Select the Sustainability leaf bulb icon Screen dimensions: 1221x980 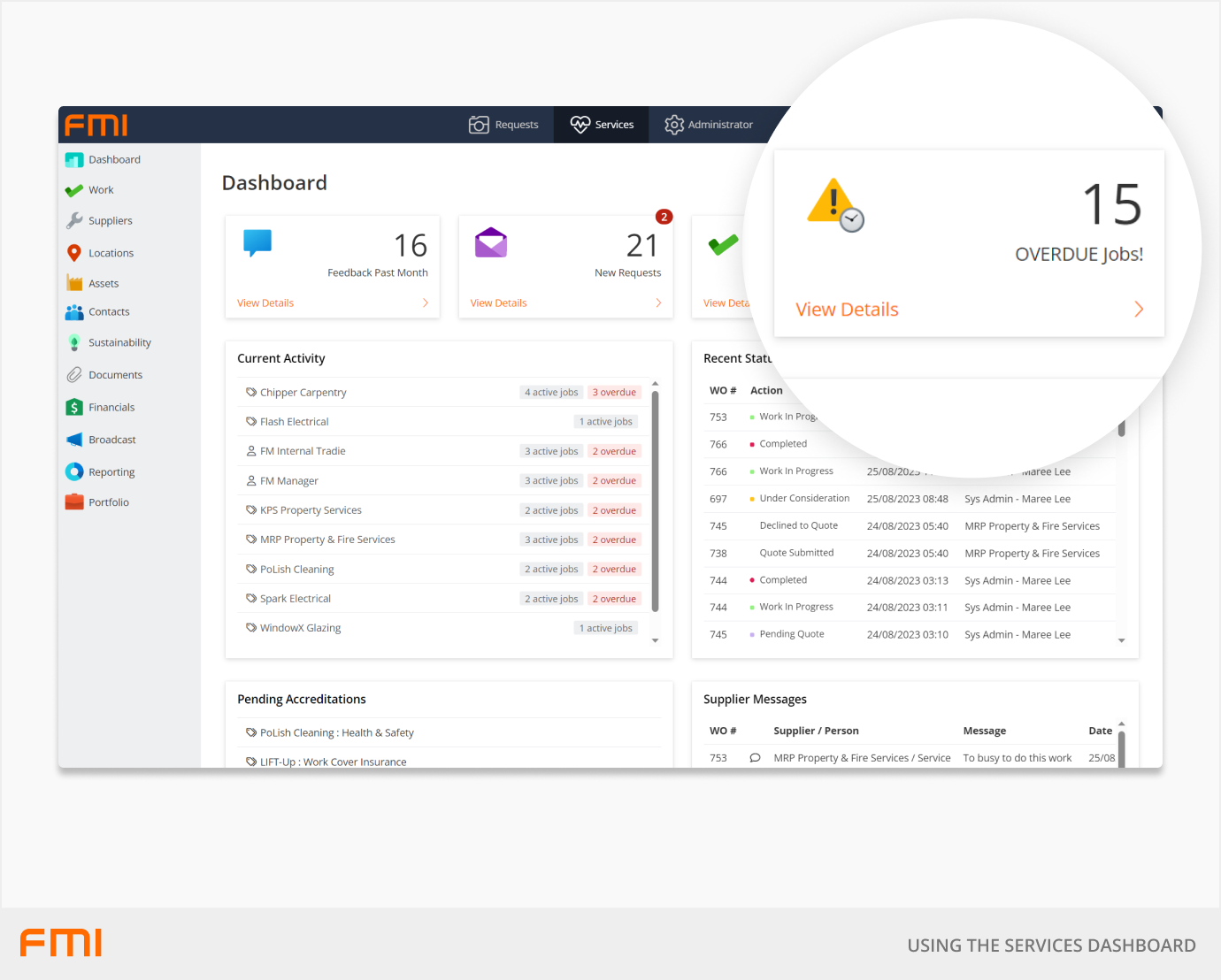74,343
